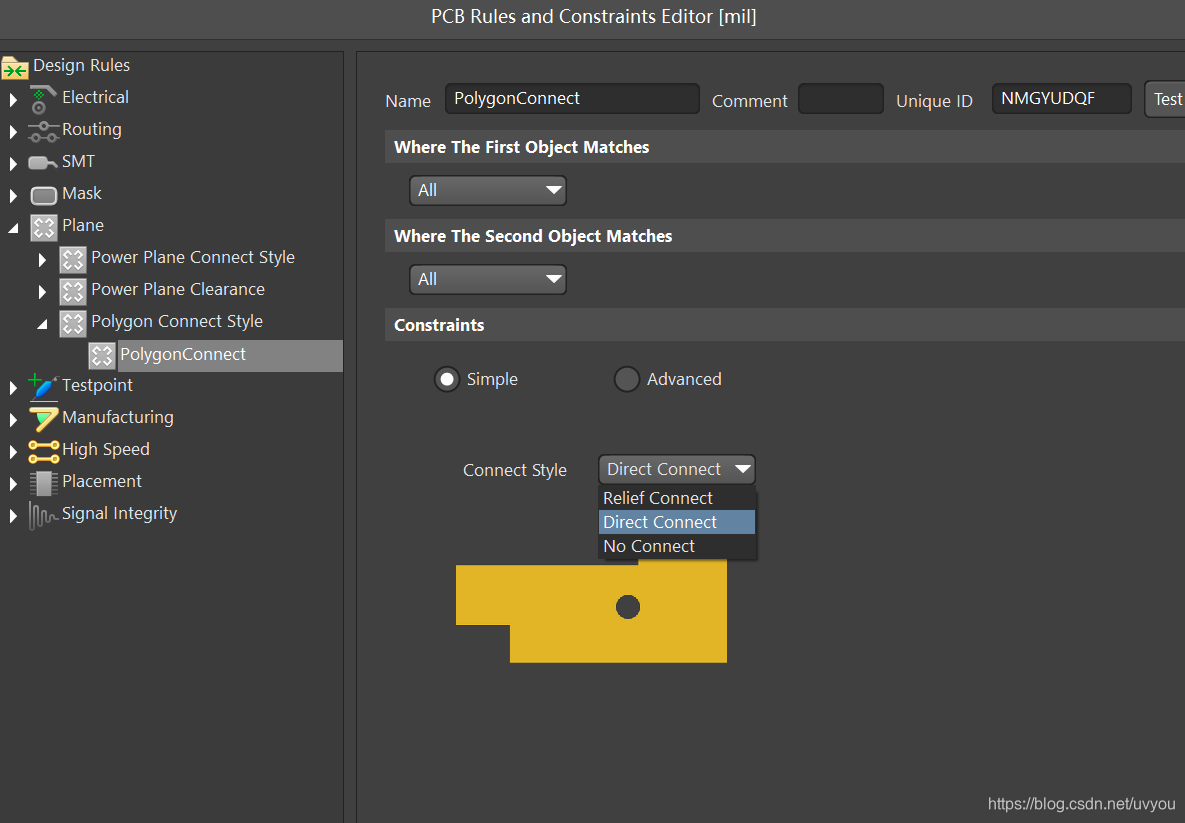Click the Routing rules category icon

(x=43, y=130)
